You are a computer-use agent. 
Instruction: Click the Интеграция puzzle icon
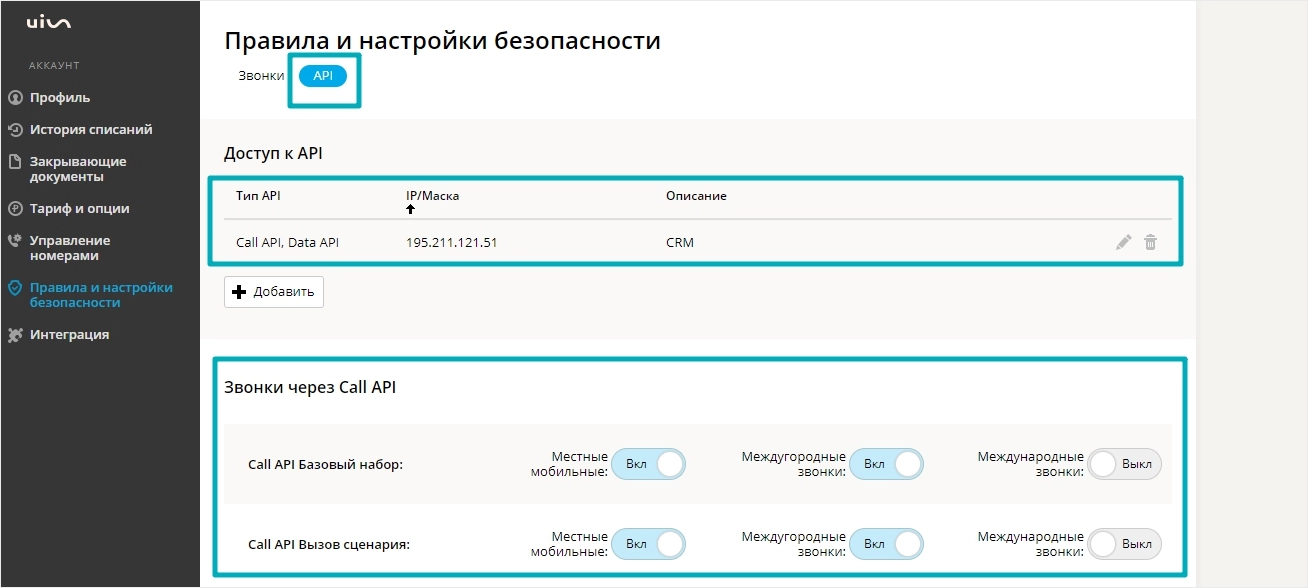(x=14, y=335)
